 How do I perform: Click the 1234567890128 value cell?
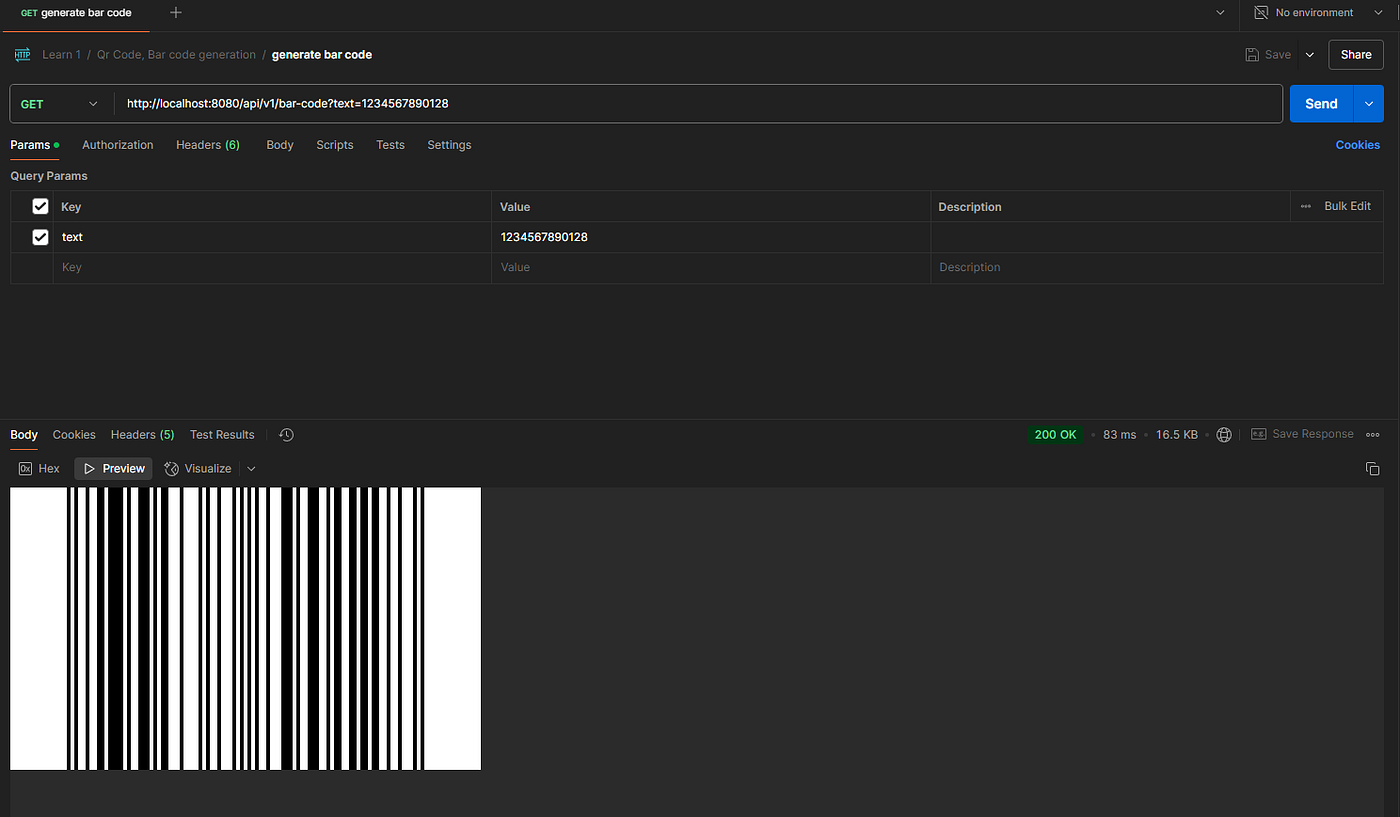point(711,237)
